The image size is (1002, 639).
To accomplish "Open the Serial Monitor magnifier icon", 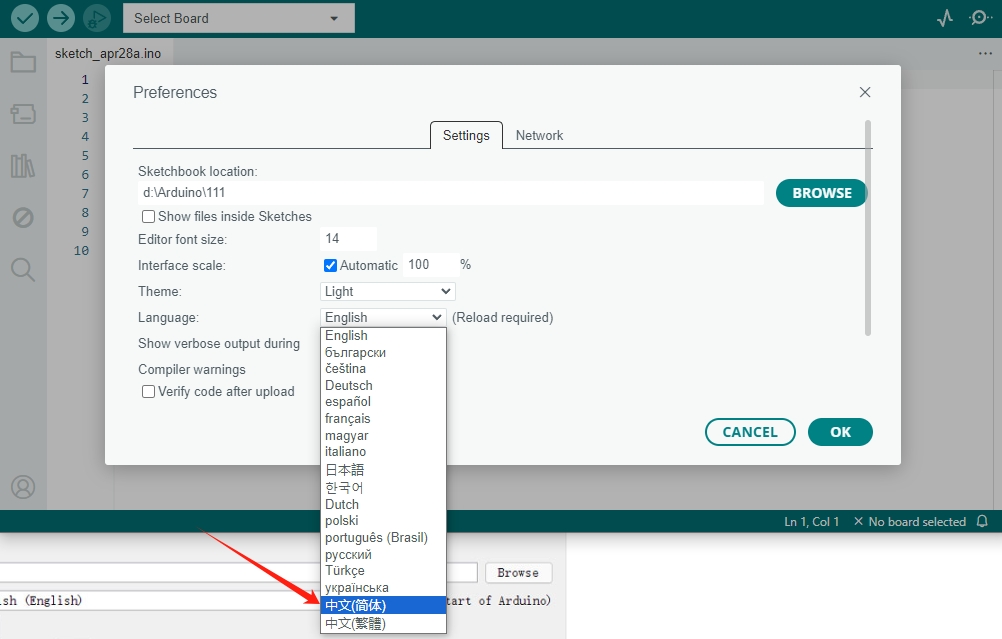I will point(980,18).
